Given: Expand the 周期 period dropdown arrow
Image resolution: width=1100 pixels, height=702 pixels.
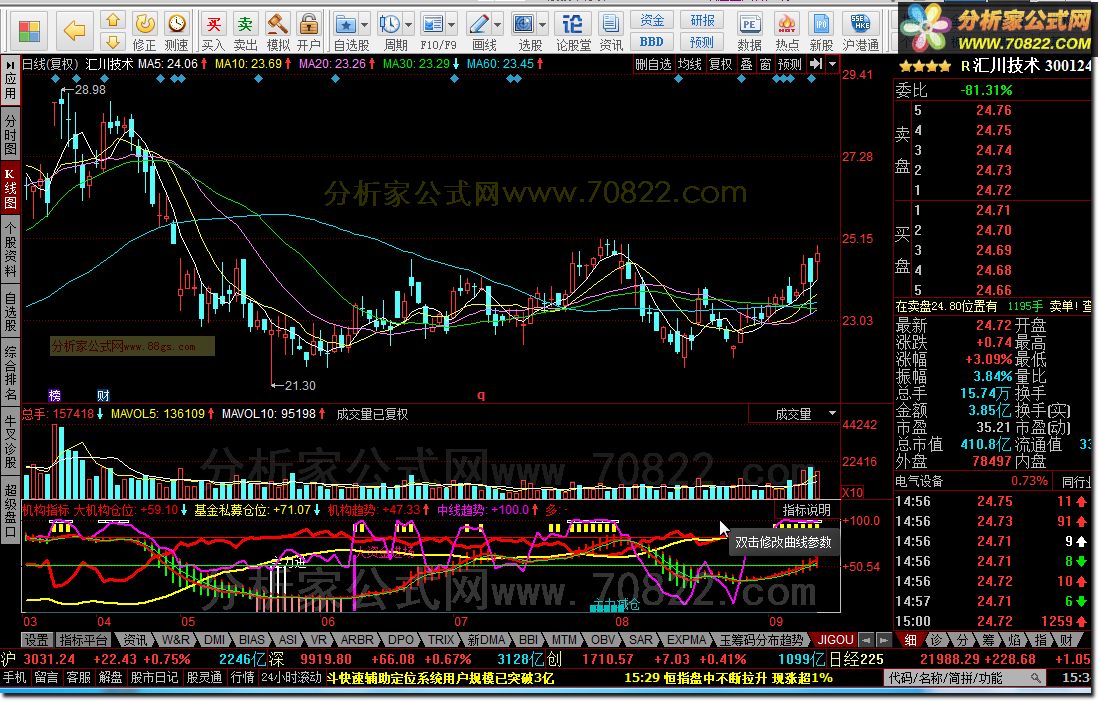Looking at the screenshot, I should click(x=408, y=25).
